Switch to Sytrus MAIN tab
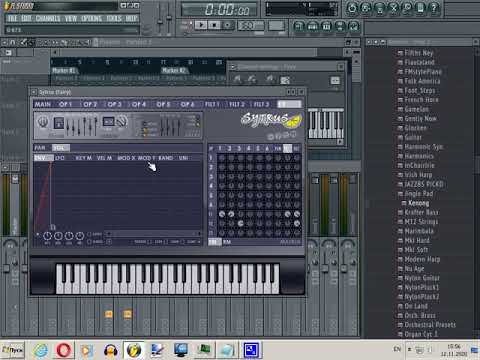The width and height of the screenshot is (480, 360). [x=43, y=104]
